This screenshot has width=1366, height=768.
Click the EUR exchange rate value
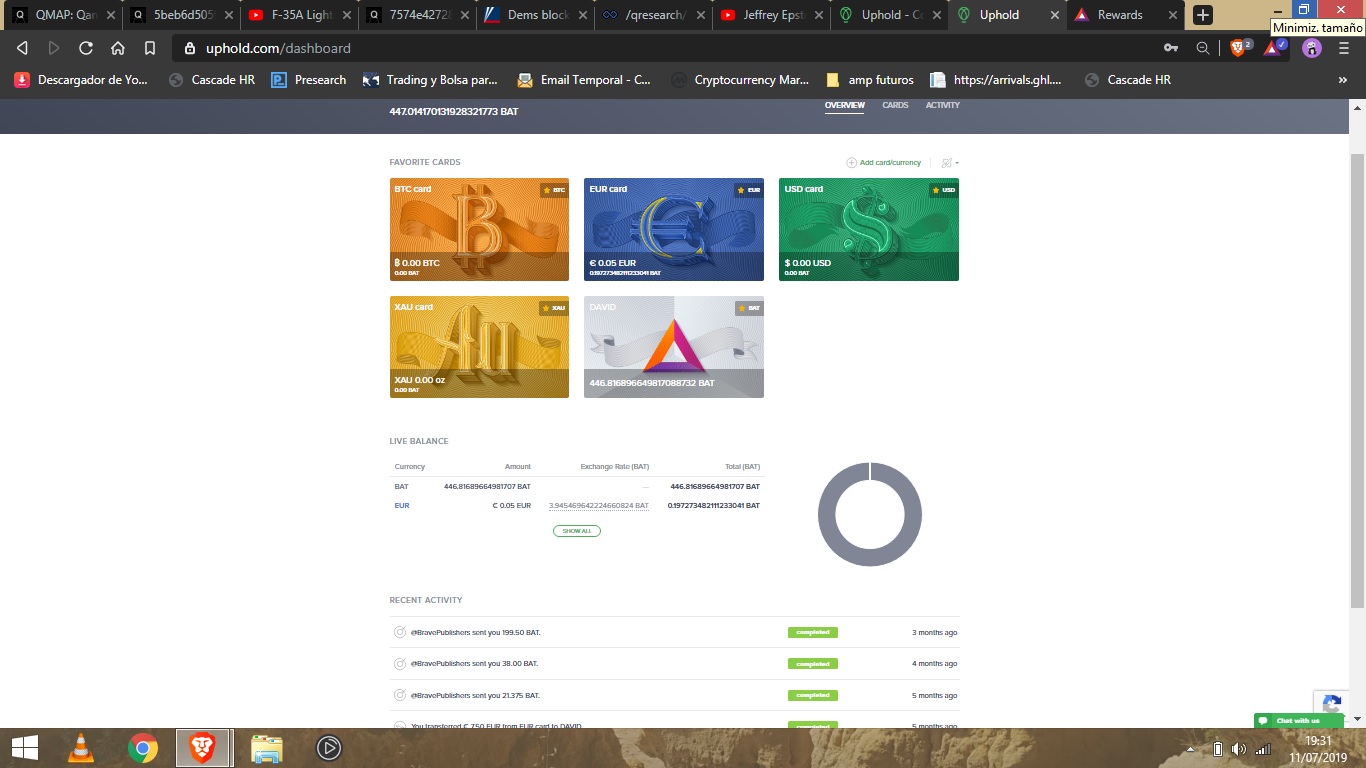(x=599, y=506)
